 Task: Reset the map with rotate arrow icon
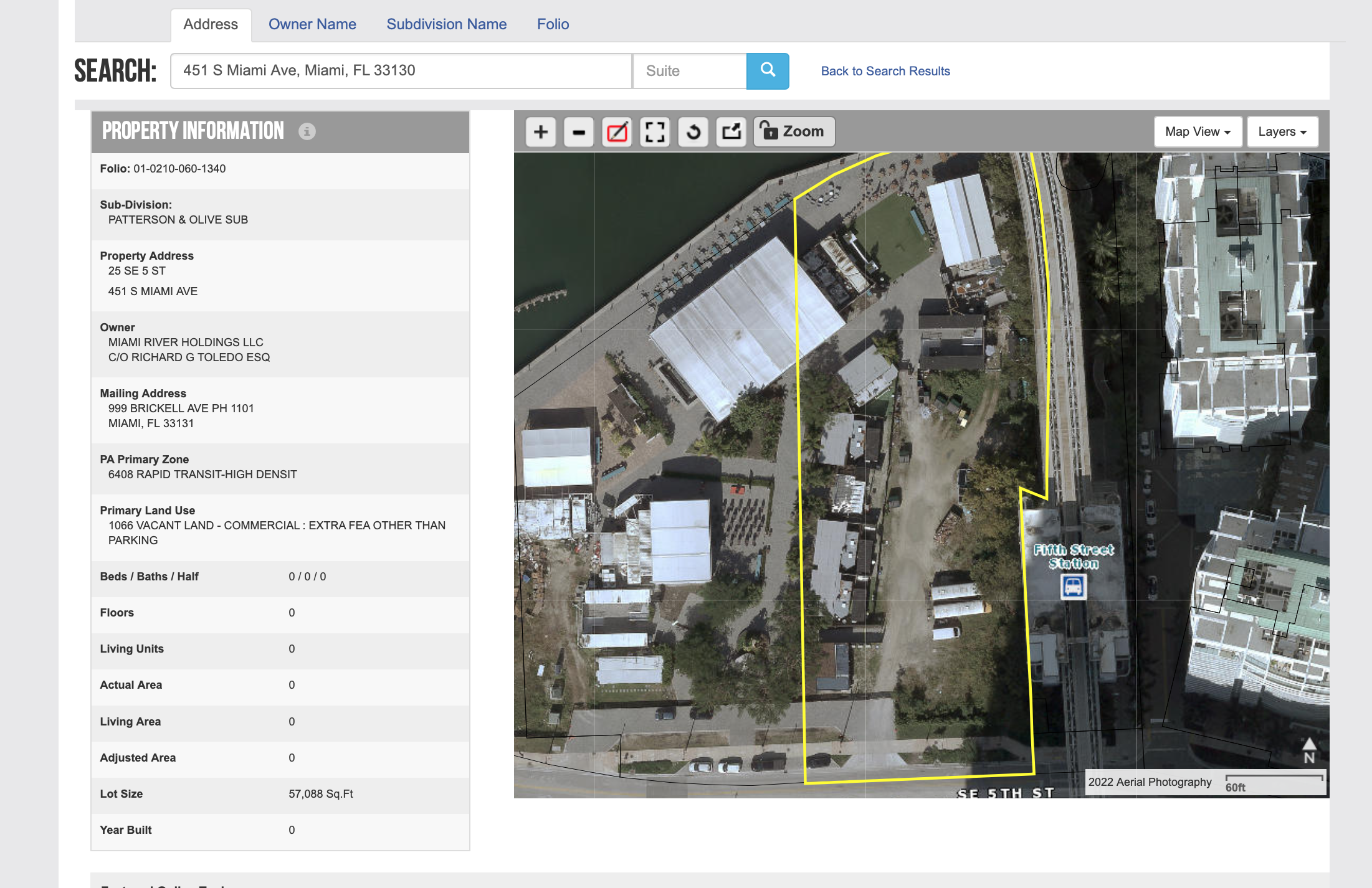[693, 132]
